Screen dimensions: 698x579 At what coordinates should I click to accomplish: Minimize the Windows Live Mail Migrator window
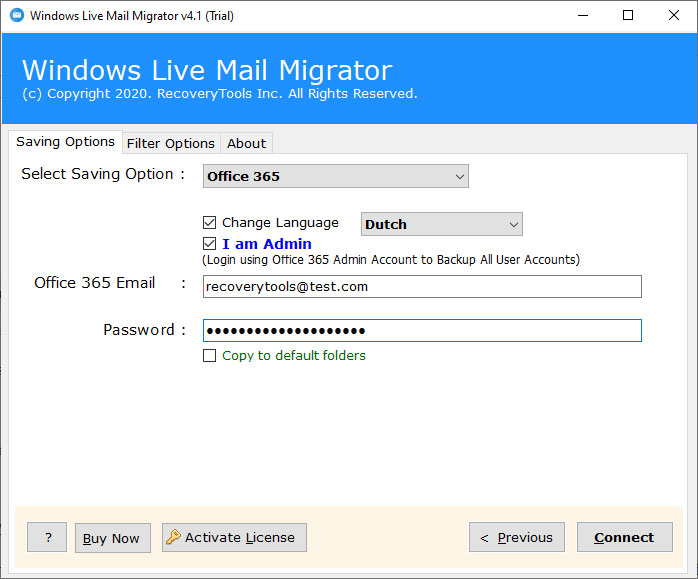[x=583, y=16]
